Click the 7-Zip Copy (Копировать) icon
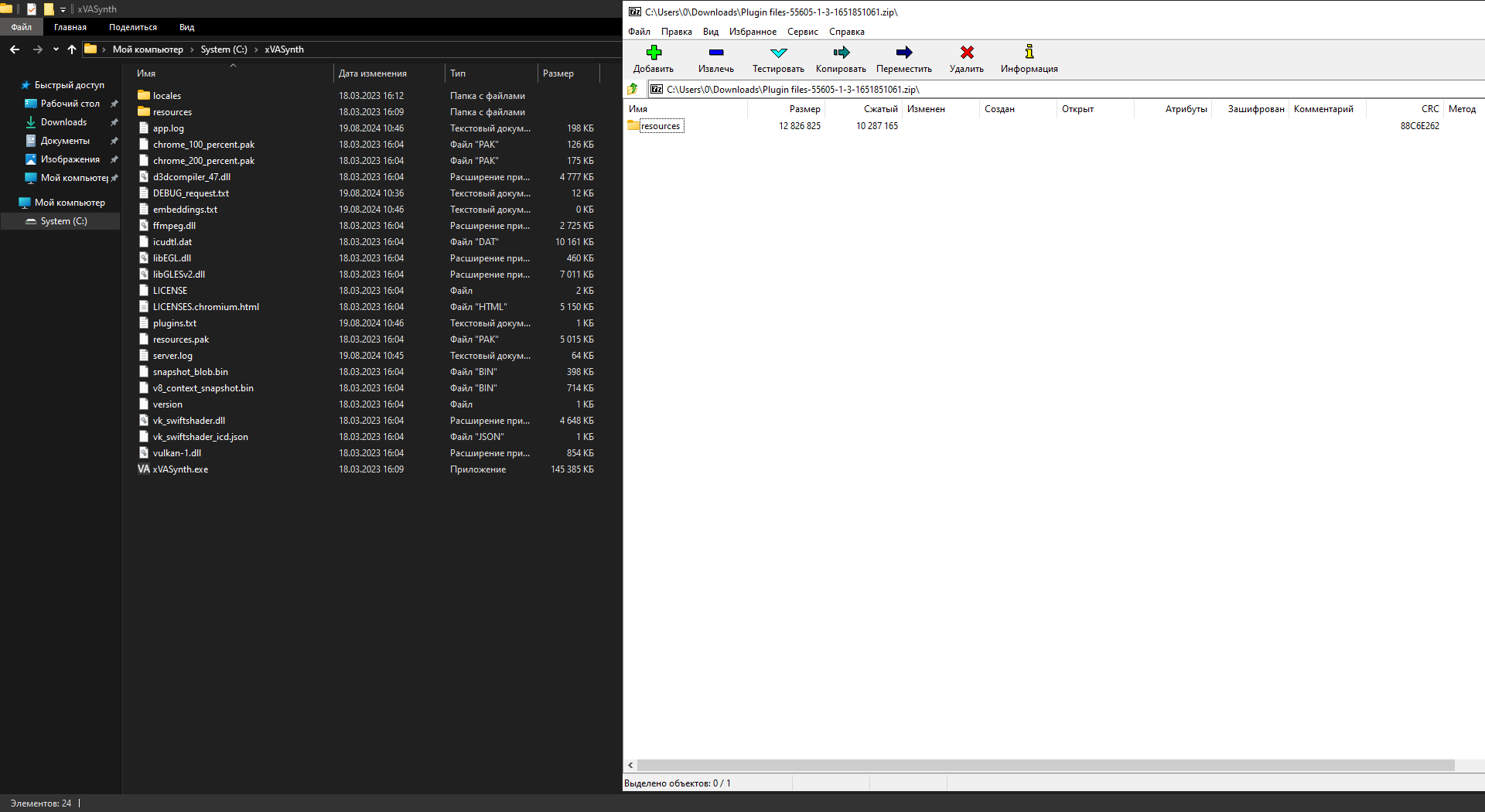This screenshot has height=812, width=1485. point(841,53)
